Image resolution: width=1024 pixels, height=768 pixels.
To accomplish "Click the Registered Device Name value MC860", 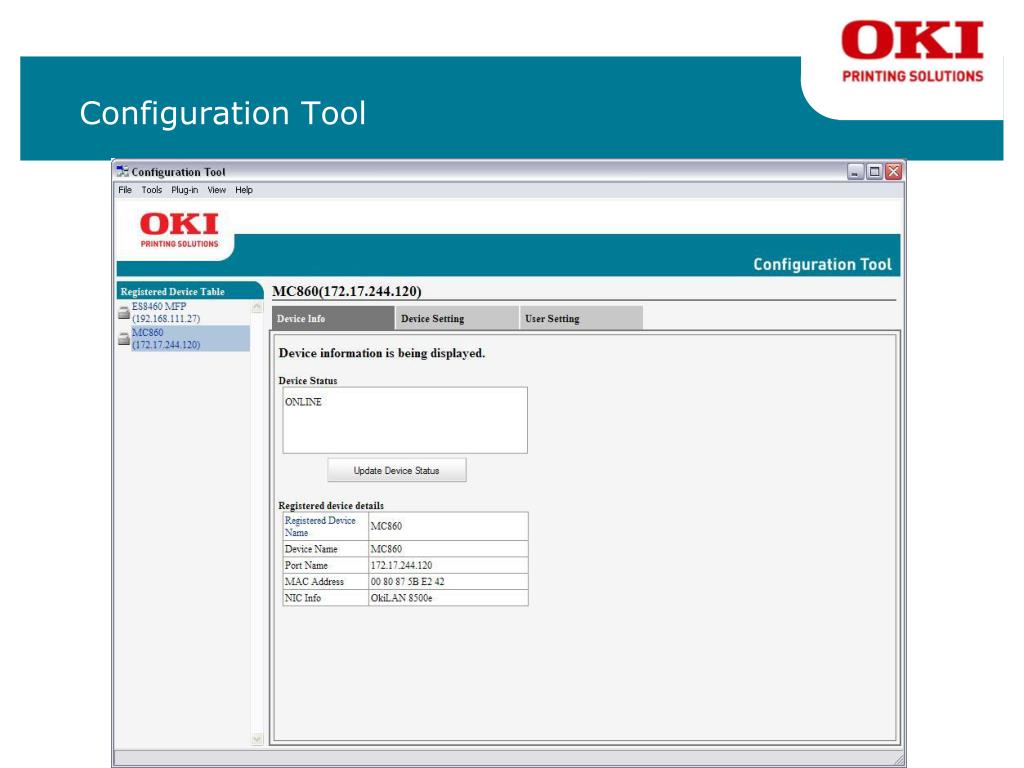I will (448, 526).
